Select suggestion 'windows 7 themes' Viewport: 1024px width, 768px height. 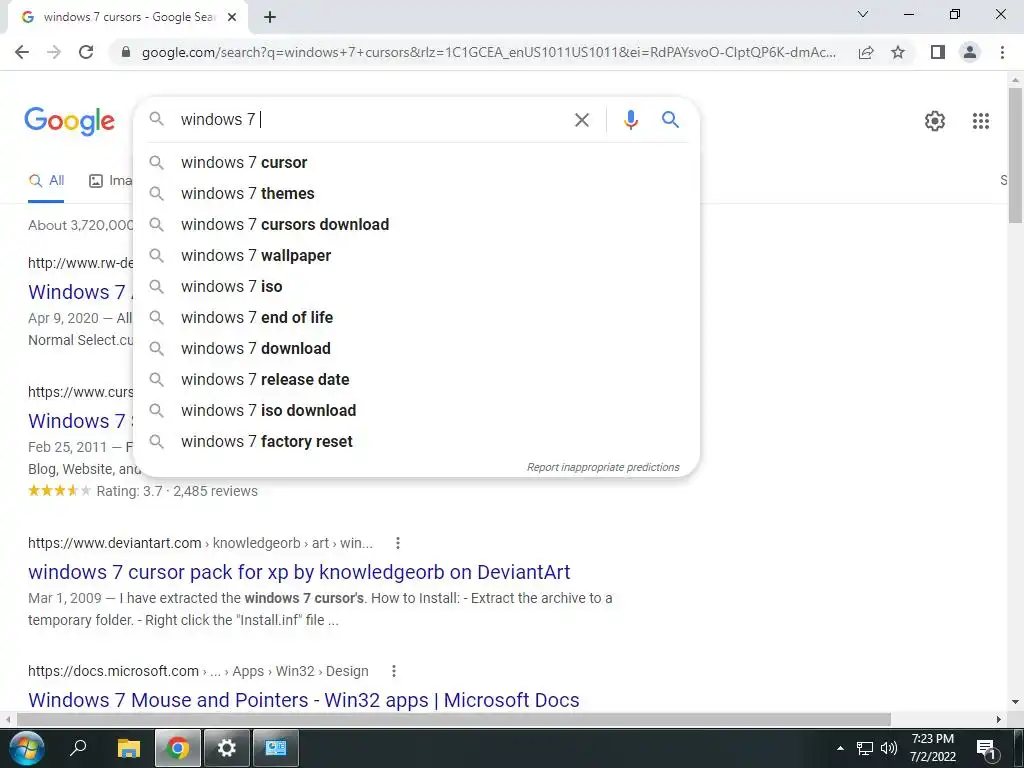pyautogui.click(x=416, y=193)
